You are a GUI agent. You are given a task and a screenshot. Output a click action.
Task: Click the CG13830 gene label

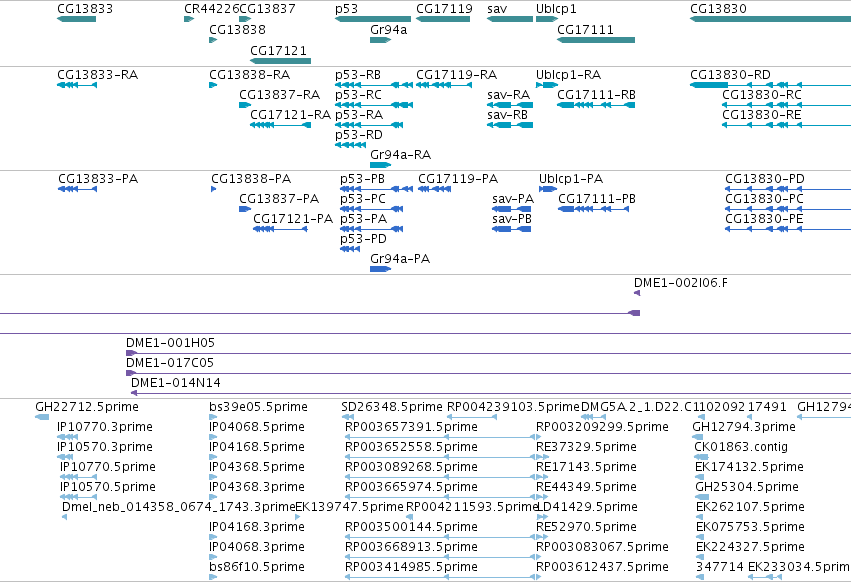(718, 9)
